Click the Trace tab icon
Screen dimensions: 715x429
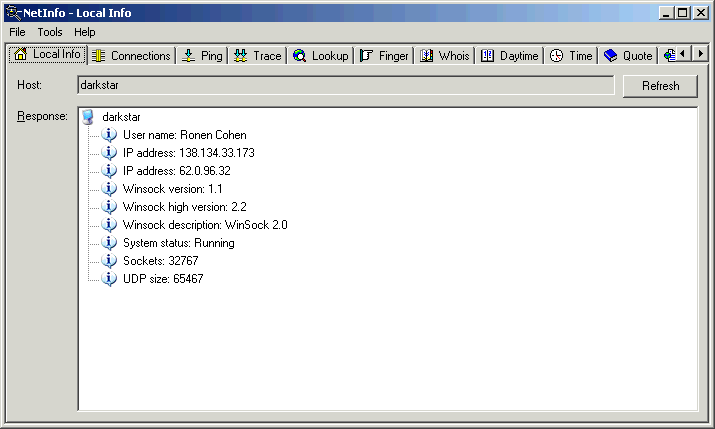tap(240, 56)
